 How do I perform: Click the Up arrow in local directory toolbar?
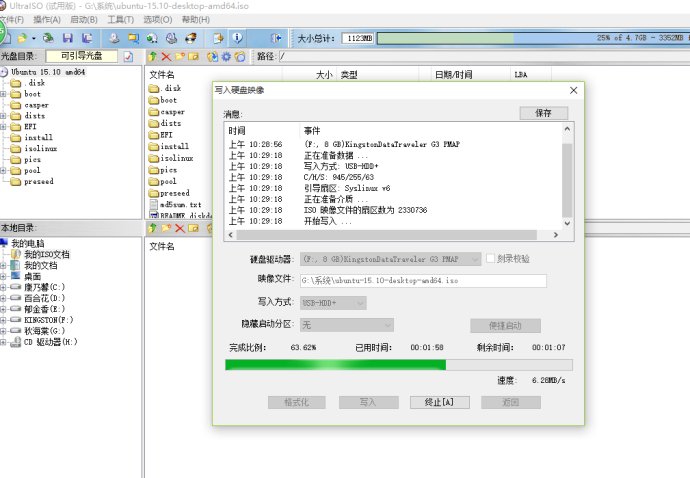(x=152, y=228)
